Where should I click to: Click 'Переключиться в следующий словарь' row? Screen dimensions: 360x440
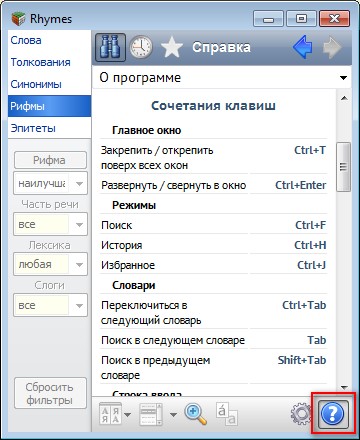point(151,313)
